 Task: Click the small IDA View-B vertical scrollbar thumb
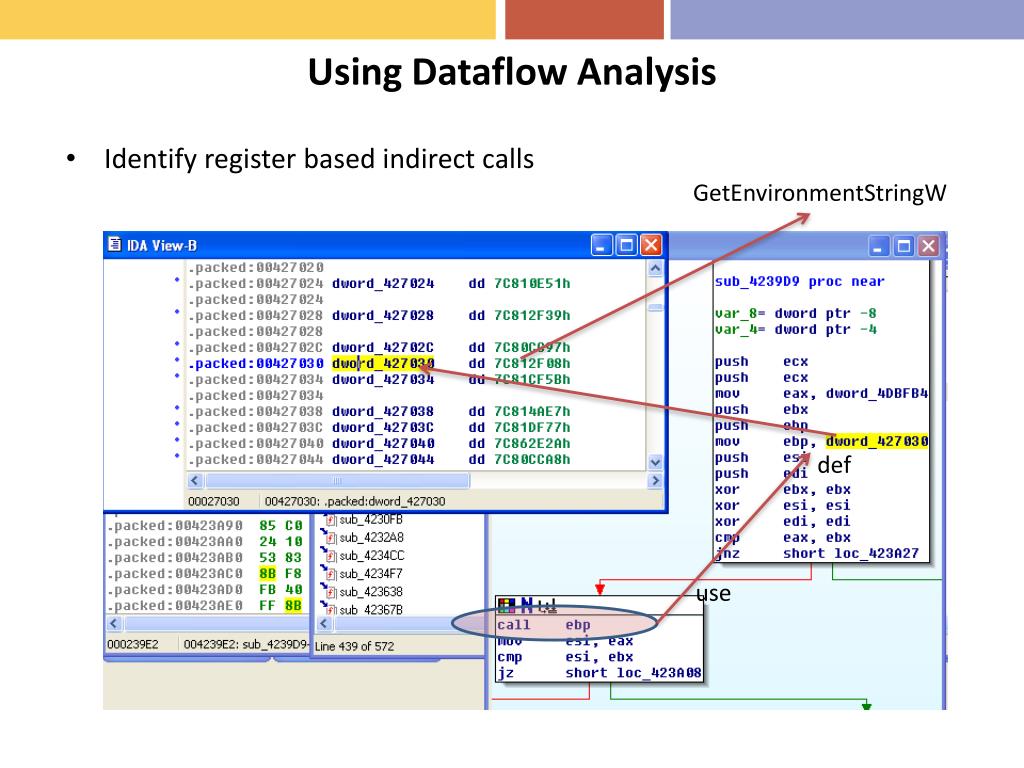click(x=656, y=307)
